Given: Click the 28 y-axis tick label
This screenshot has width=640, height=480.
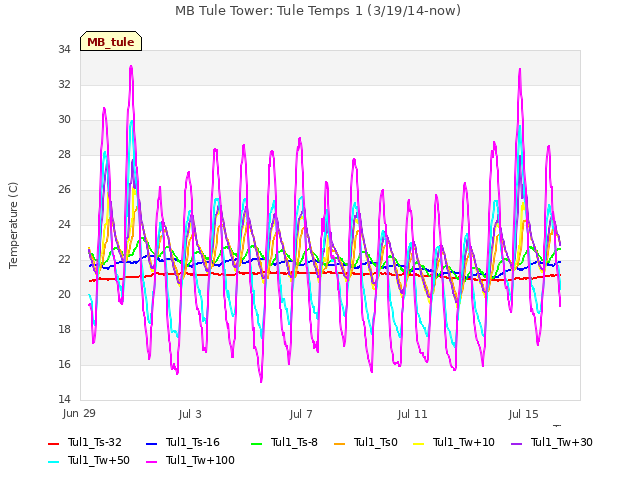Looking at the screenshot, I should coord(64,154).
